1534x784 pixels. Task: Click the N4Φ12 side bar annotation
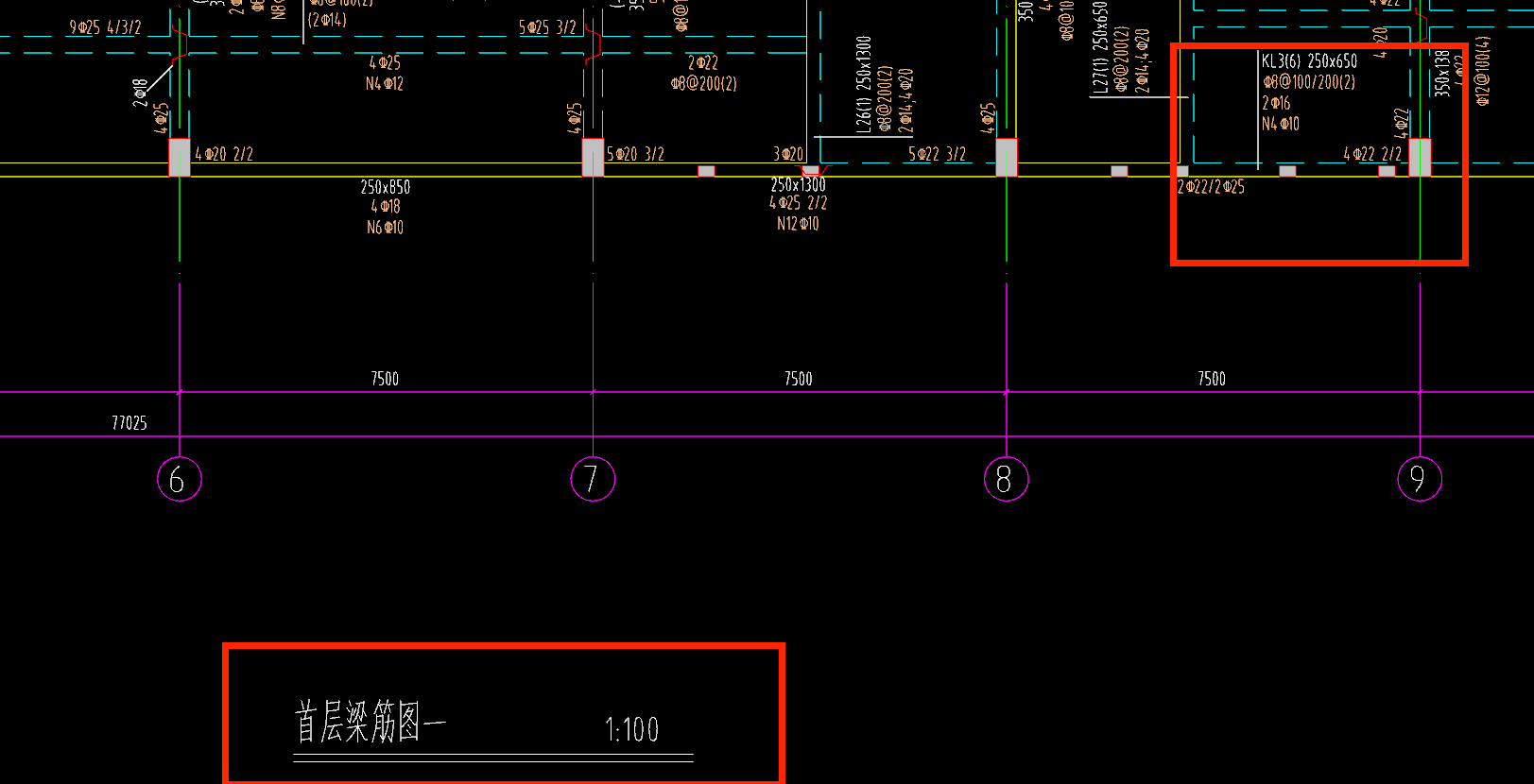(x=385, y=84)
